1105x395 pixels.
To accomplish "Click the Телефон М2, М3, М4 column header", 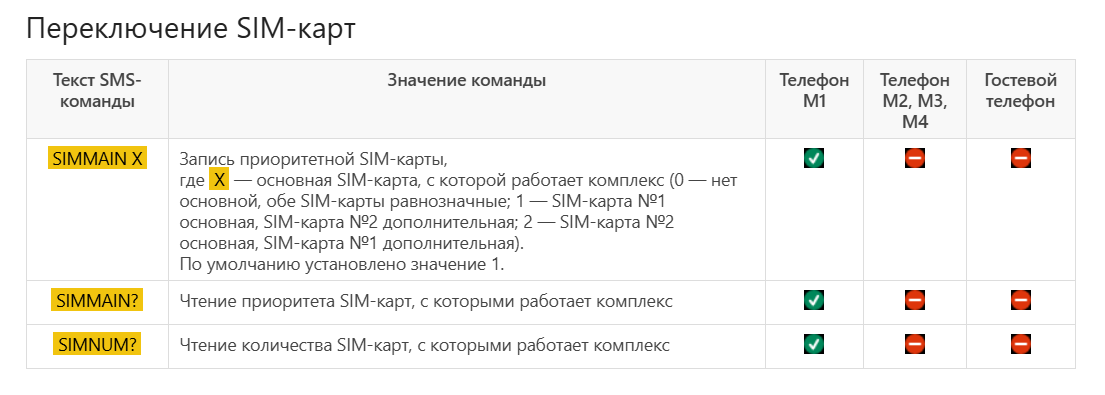I will pos(915,101).
